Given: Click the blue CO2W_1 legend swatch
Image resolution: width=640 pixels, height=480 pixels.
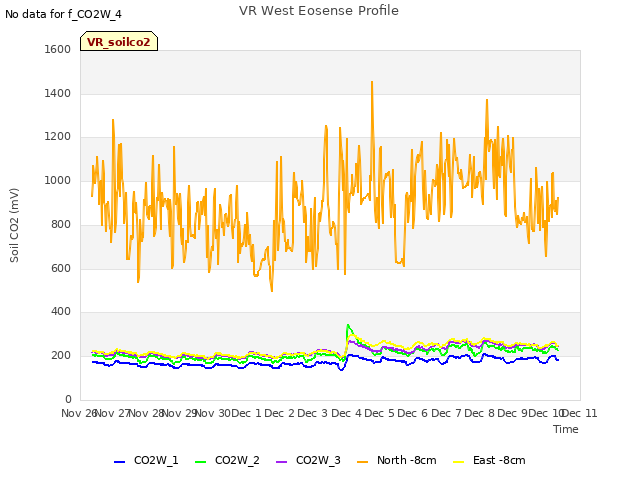Looking at the screenshot, I should click(119, 462).
